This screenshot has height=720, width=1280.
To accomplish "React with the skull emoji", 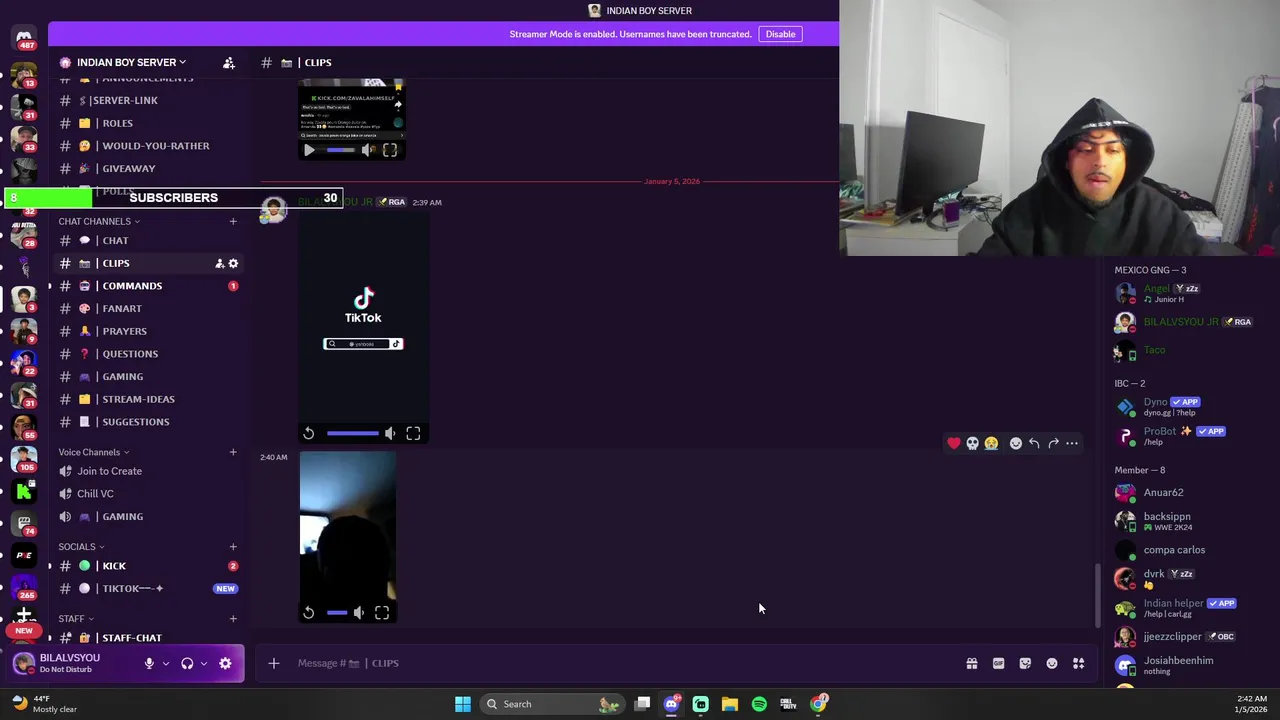I will [972, 443].
